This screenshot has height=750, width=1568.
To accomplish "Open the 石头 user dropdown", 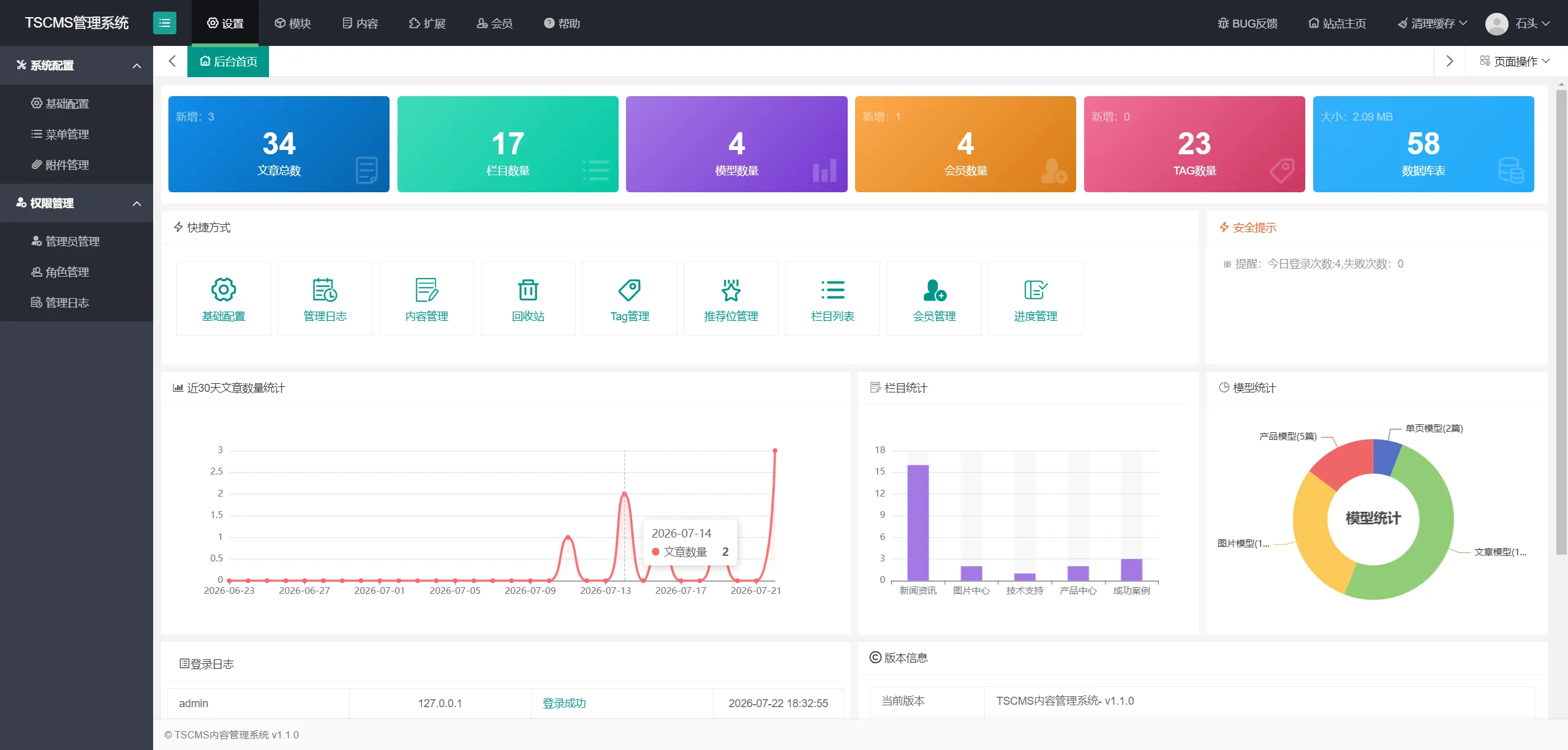I will [1532, 23].
